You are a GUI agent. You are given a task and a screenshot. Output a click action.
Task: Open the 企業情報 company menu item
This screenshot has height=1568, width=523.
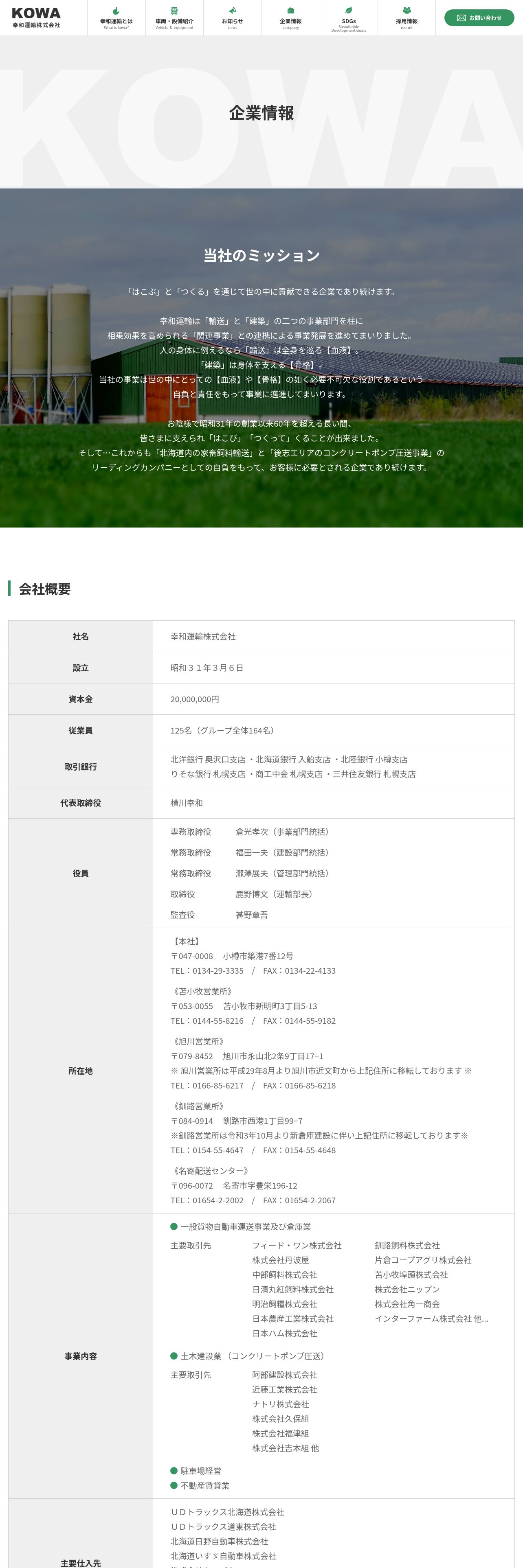pos(290,18)
